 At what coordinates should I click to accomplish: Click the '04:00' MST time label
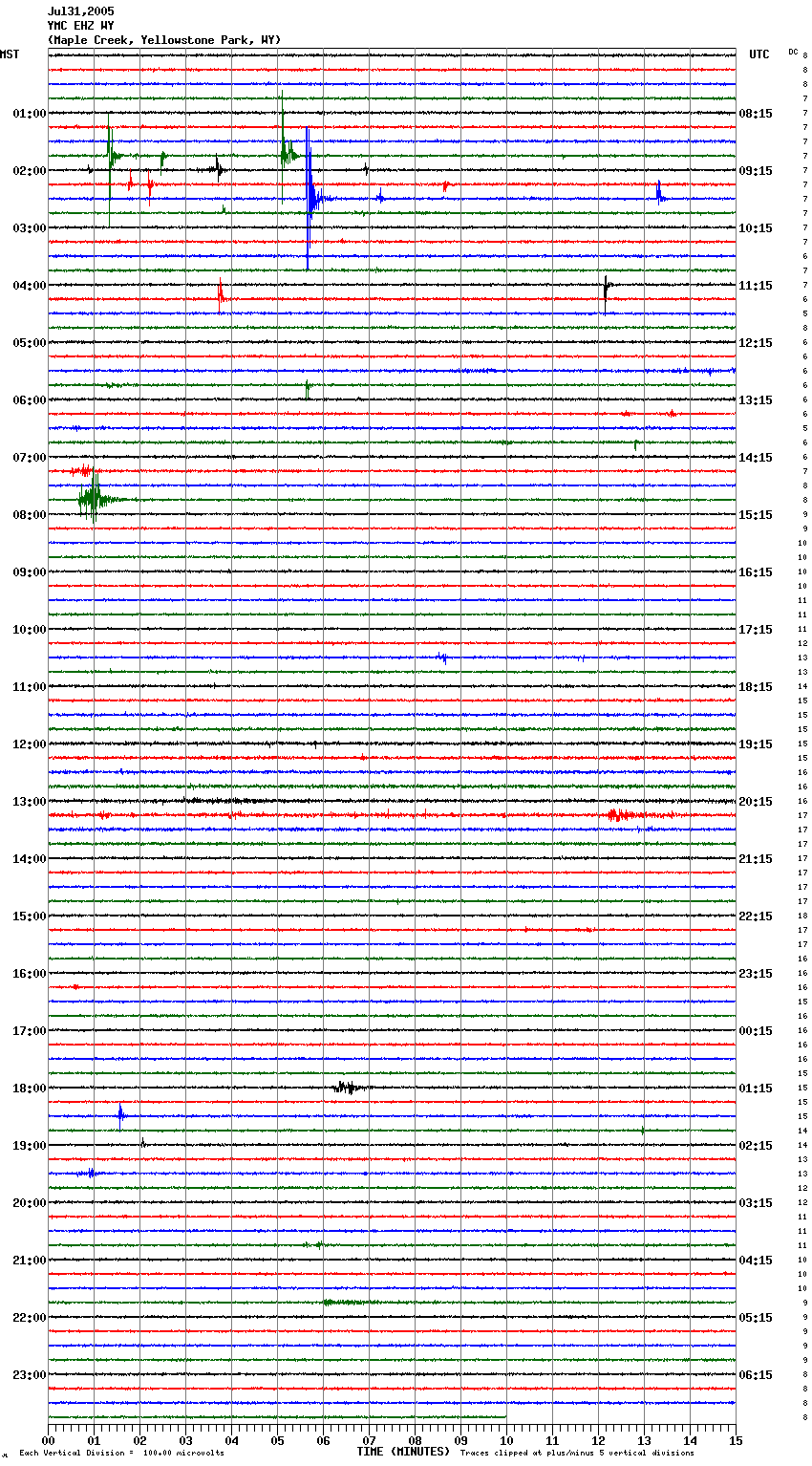point(30,286)
